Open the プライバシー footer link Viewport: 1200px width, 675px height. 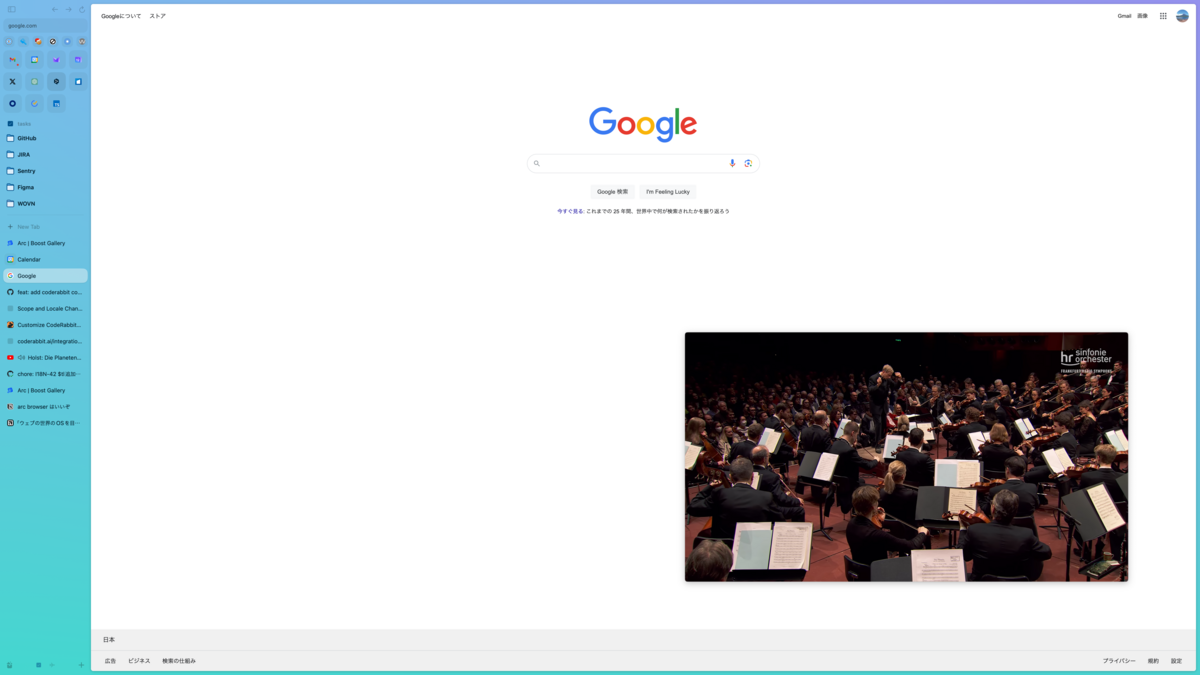click(x=1119, y=661)
